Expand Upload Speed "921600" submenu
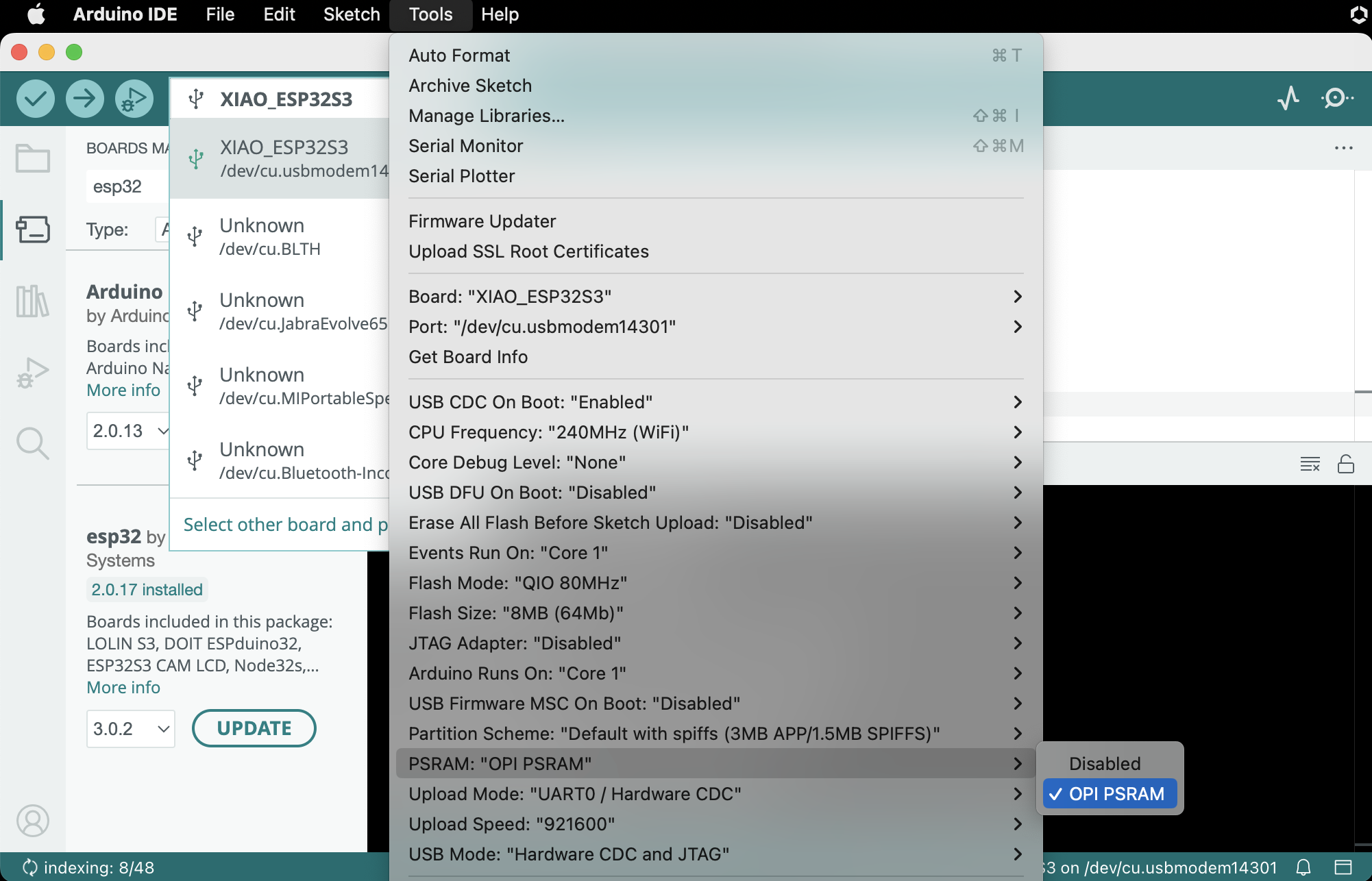The image size is (1372, 881). pyautogui.click(x=716, y=824)
